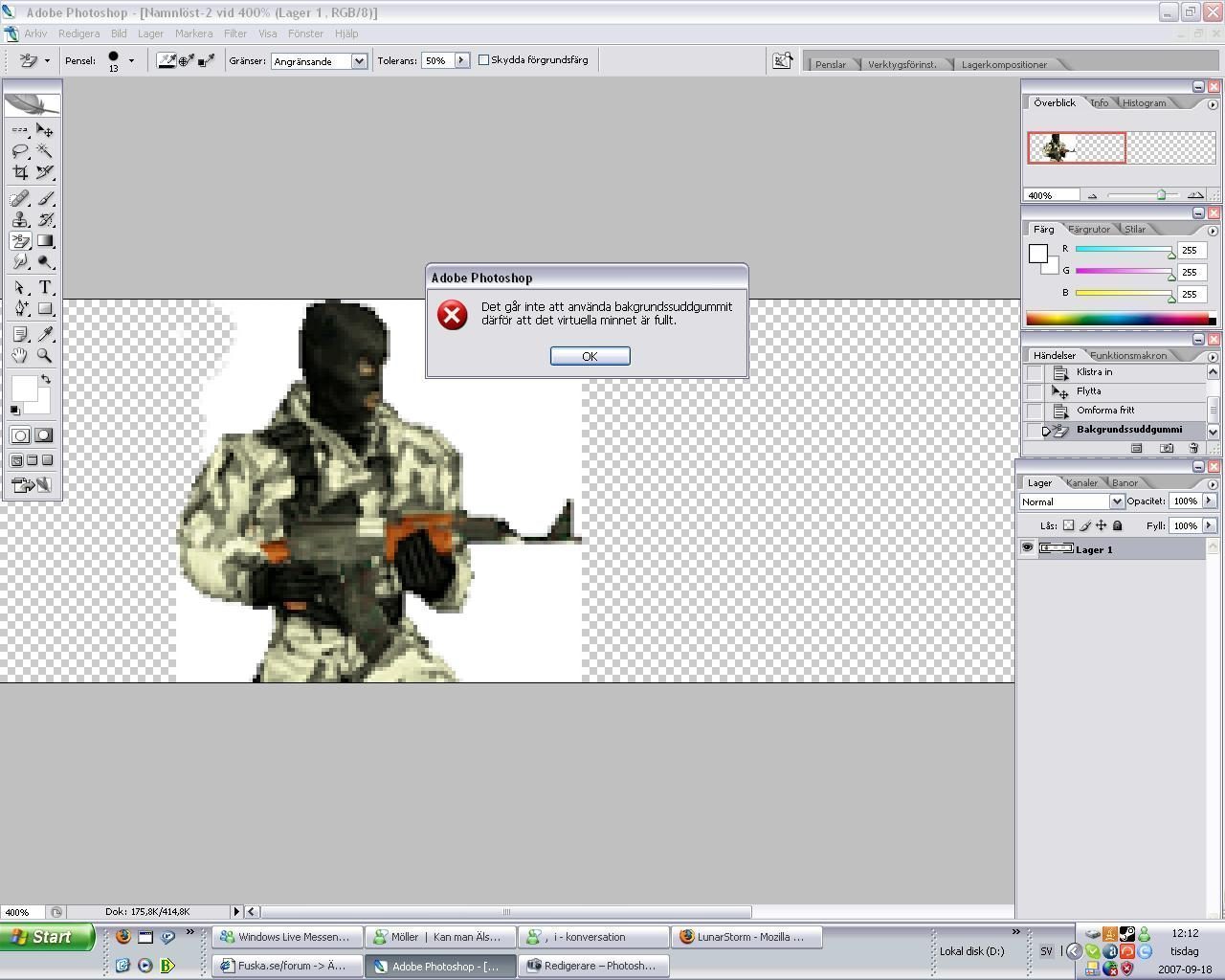Select the Hand tool
1225x980 pixels.
pyautogui.click(x=20, y=355)
